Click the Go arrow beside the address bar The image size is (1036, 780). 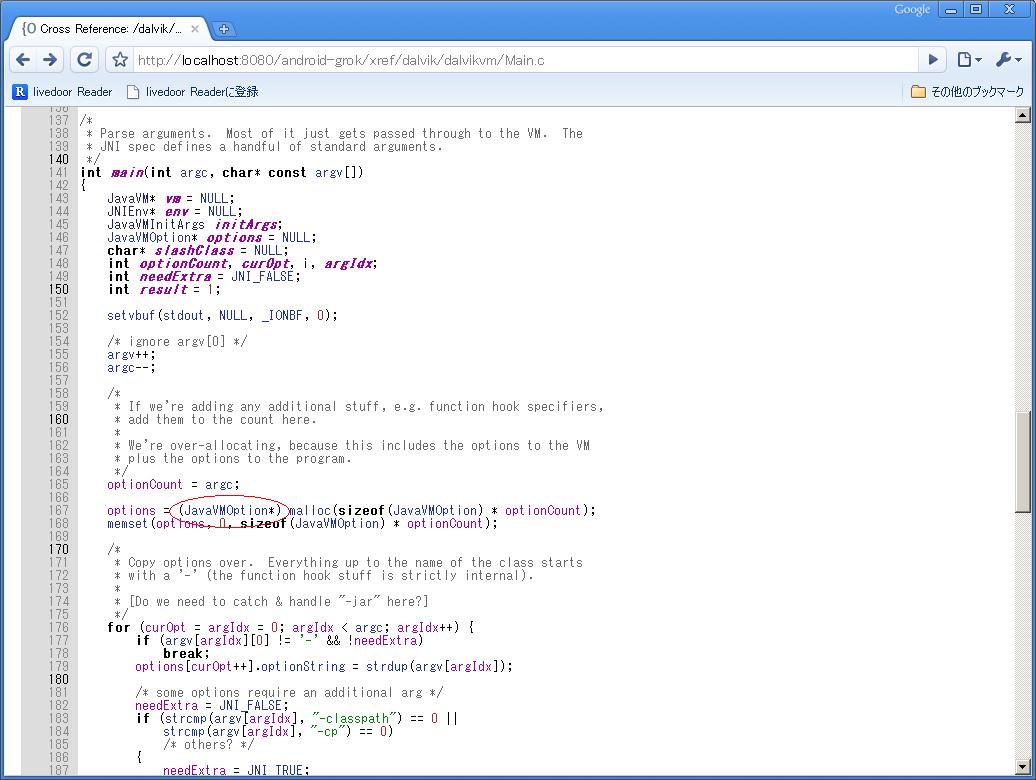click(933, 60)
